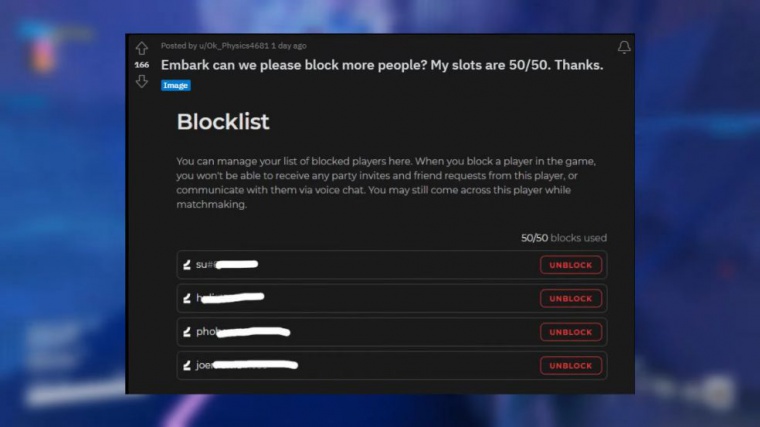760x427 pixels.
Task: Upvote the Embark blocklist post
Action: coord(142,48)
